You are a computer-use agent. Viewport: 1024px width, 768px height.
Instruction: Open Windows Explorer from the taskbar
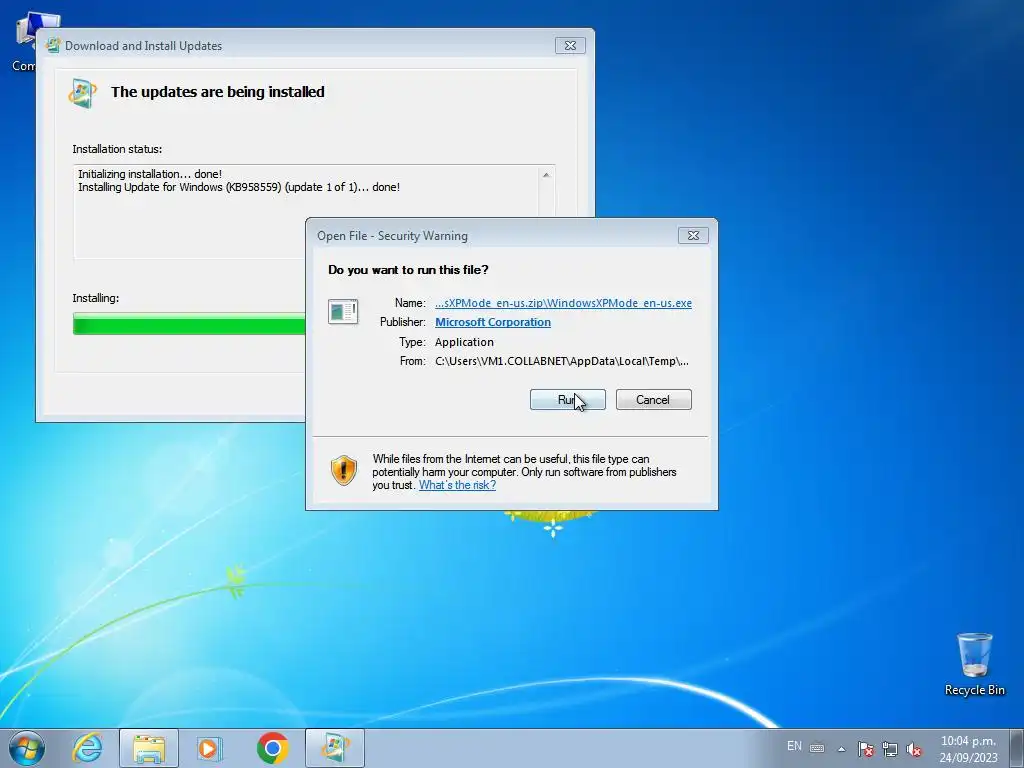[149, 748]
